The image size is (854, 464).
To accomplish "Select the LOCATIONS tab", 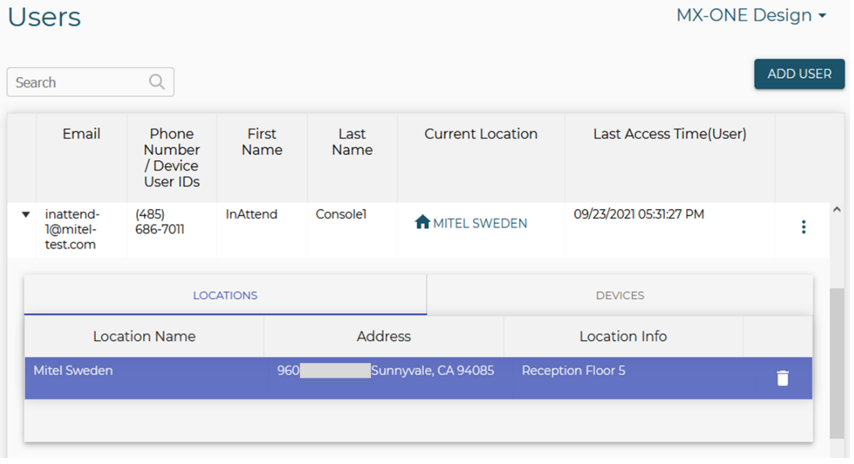I will tap(225, 296).
